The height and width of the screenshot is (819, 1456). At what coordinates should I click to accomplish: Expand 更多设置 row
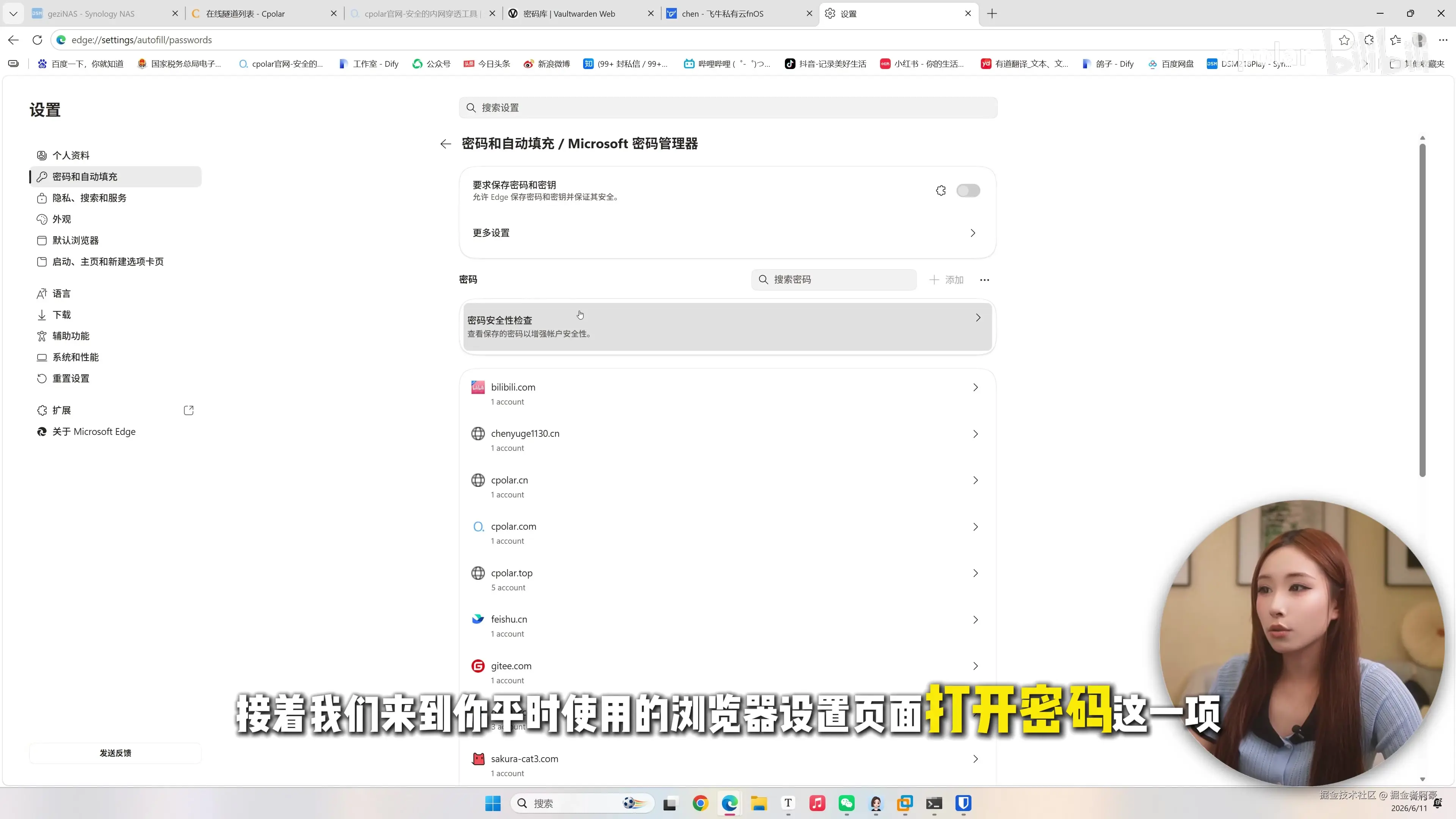click(728, 233)
